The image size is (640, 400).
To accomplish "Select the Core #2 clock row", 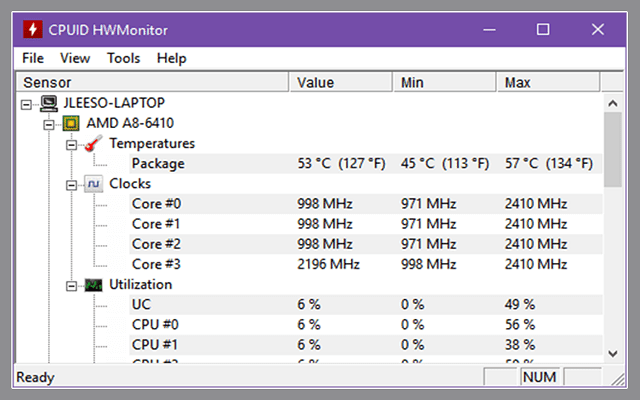I will click(365, 244).
